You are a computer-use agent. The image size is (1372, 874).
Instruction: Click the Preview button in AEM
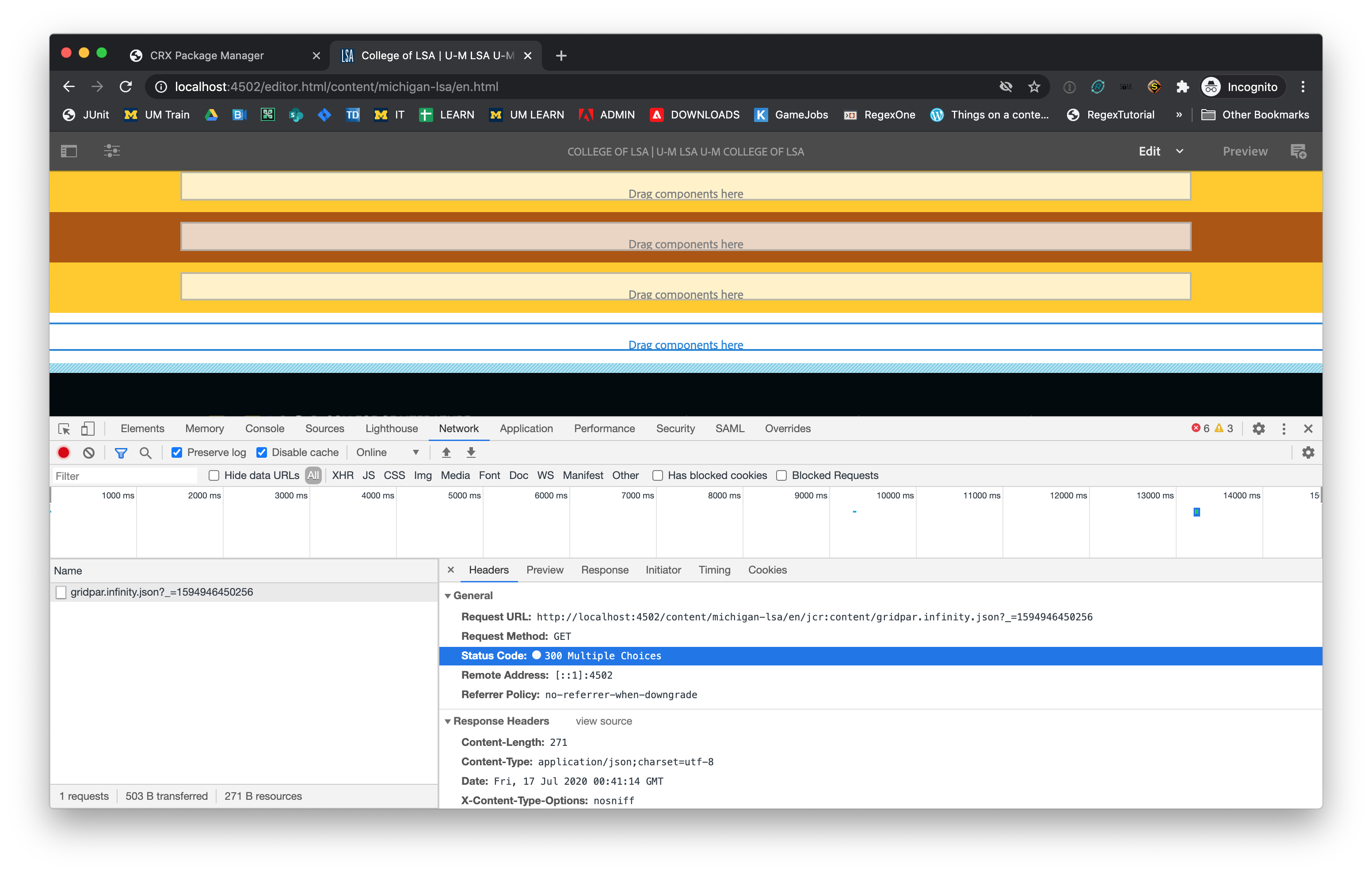[x=1245, y=151]
